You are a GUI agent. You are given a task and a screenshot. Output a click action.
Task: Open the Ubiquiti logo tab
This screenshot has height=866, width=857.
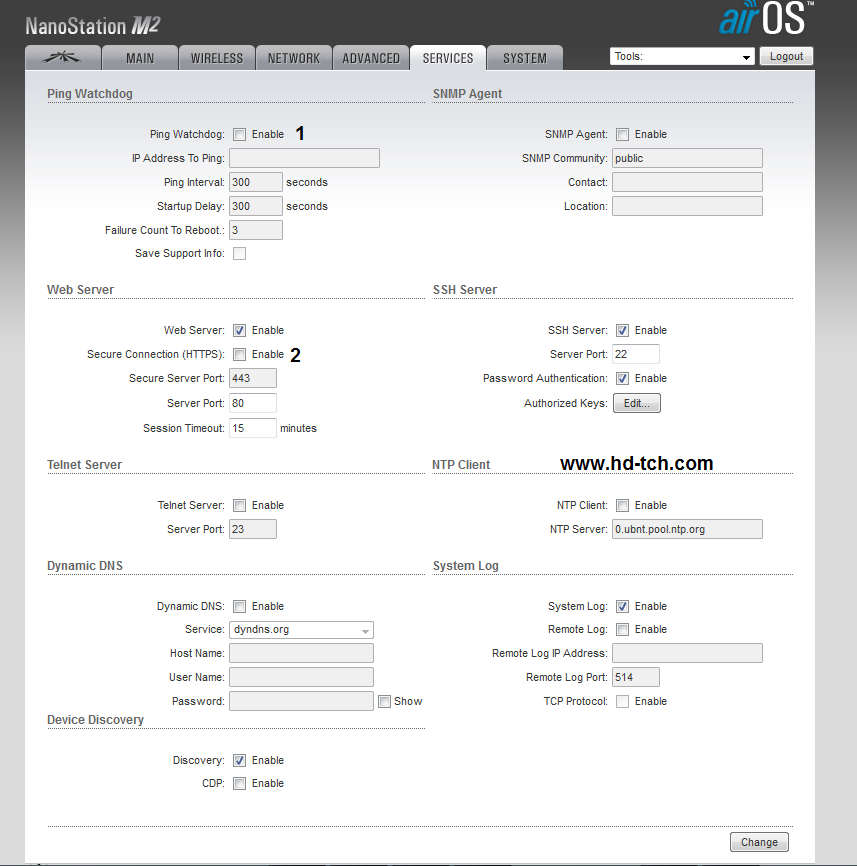(62, 58)
